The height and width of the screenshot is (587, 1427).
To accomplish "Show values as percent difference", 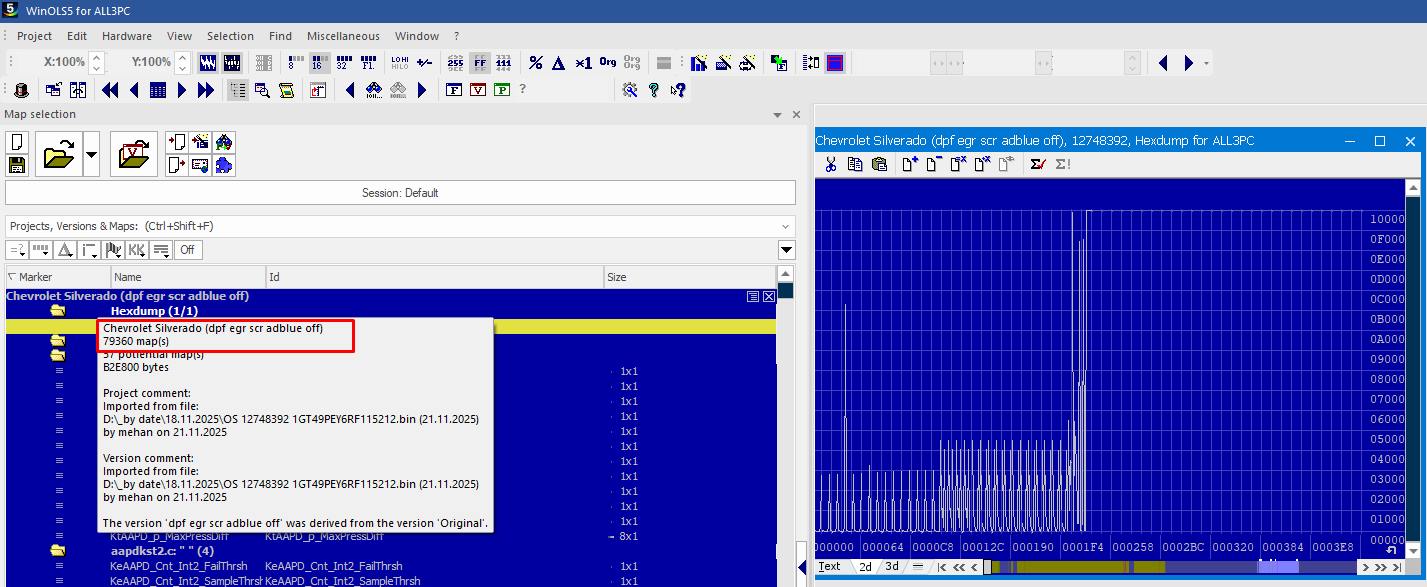I will click(535, 63).
